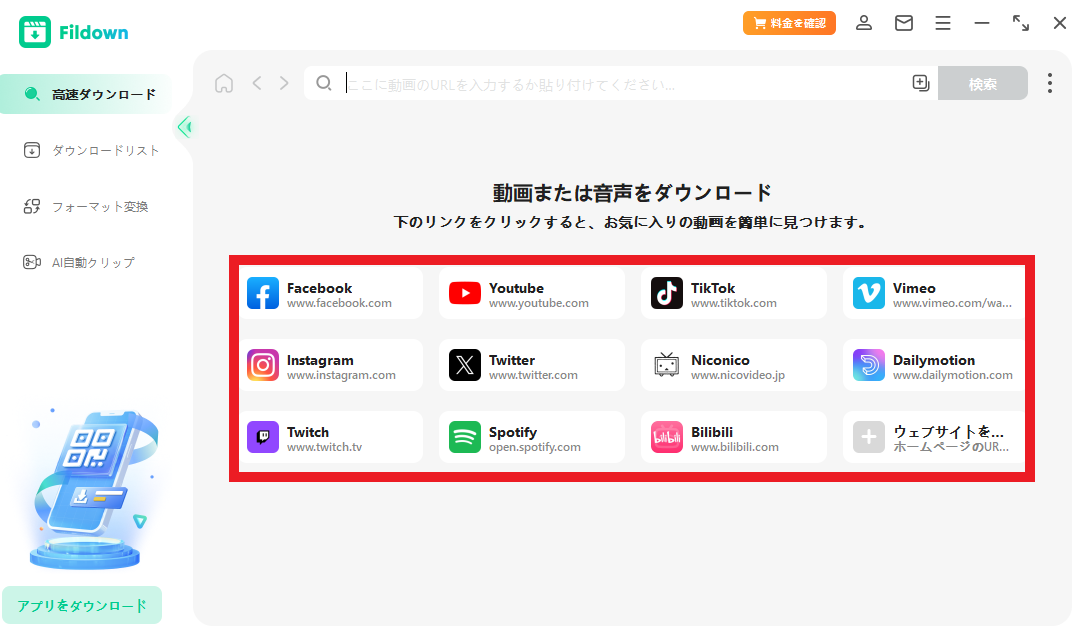Open the Niconico shortcut tile

click(734, 366)
